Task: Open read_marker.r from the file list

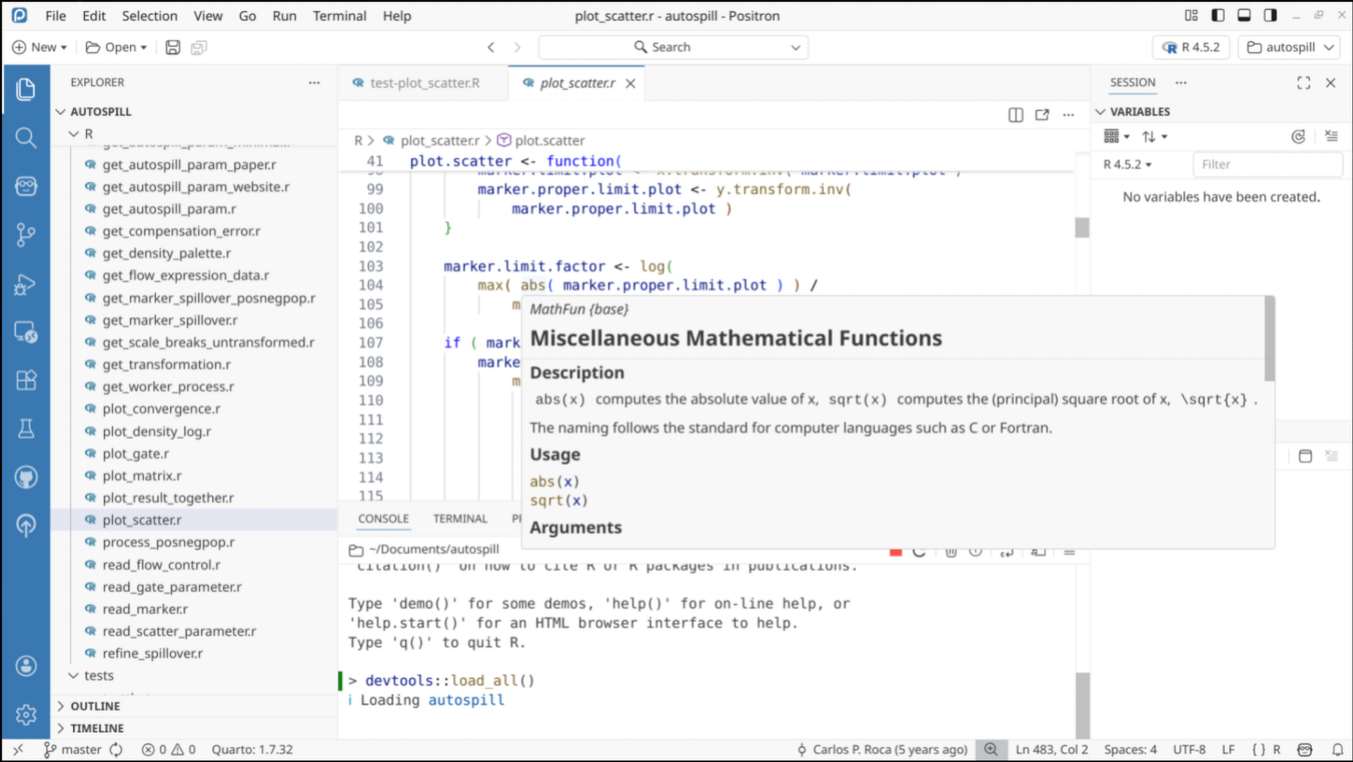Action: coord(144,609)
